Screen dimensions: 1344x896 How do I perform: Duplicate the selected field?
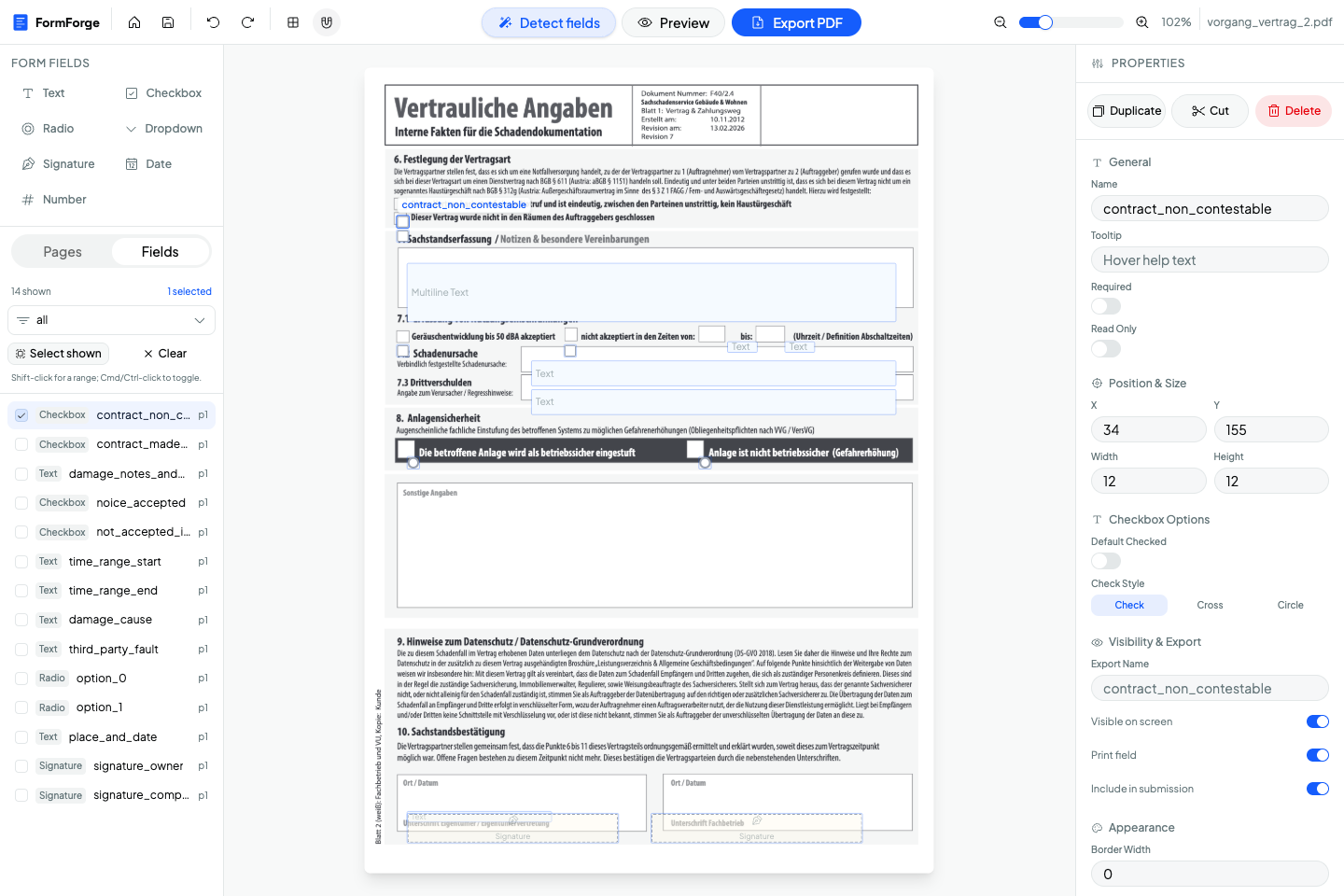point(1127,111)
